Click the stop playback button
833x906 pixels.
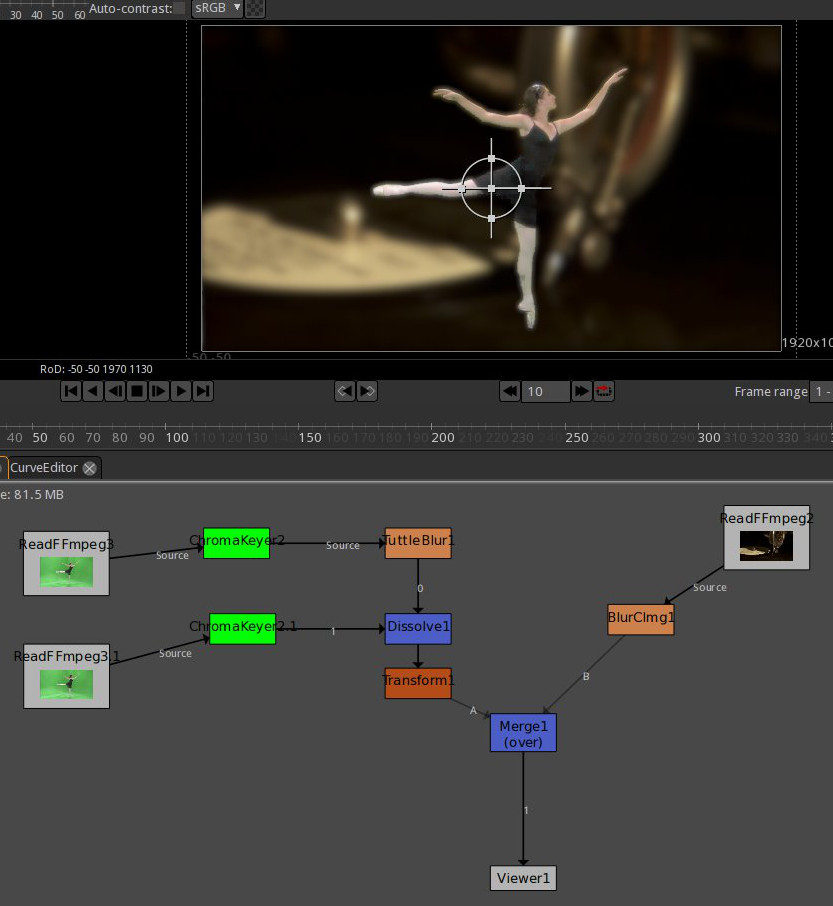[x=137, y=391]
